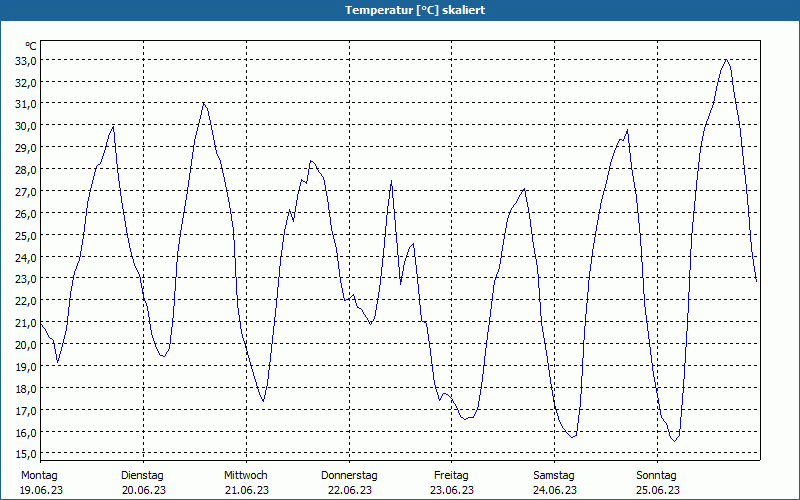Click the 33 °C peak on Sunday's curve
Screen dimensions: 800x500
tap(726, 60)
